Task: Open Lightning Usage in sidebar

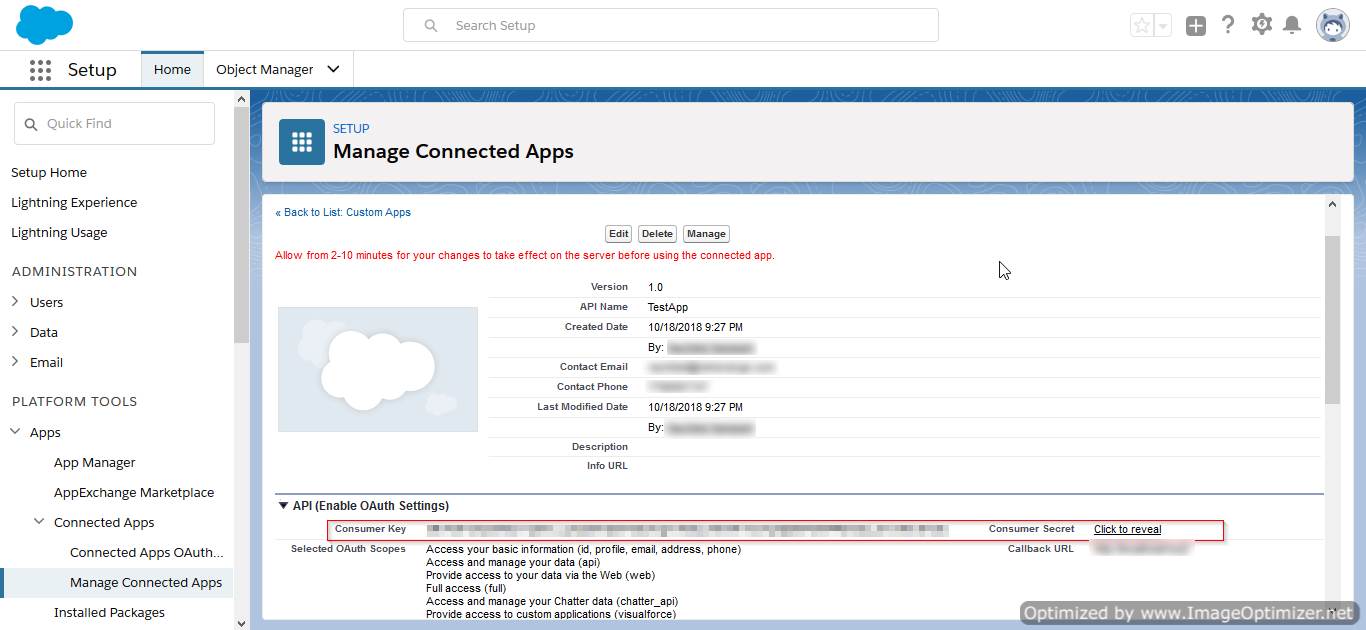Action: [59, 232]
